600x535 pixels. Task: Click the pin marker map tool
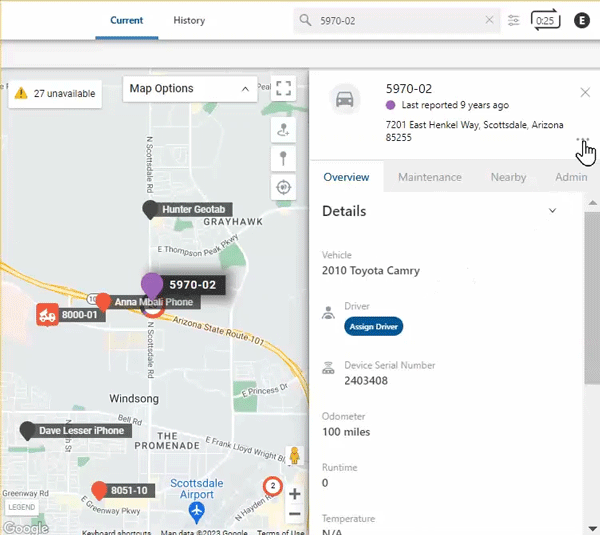tap(283, 158)
